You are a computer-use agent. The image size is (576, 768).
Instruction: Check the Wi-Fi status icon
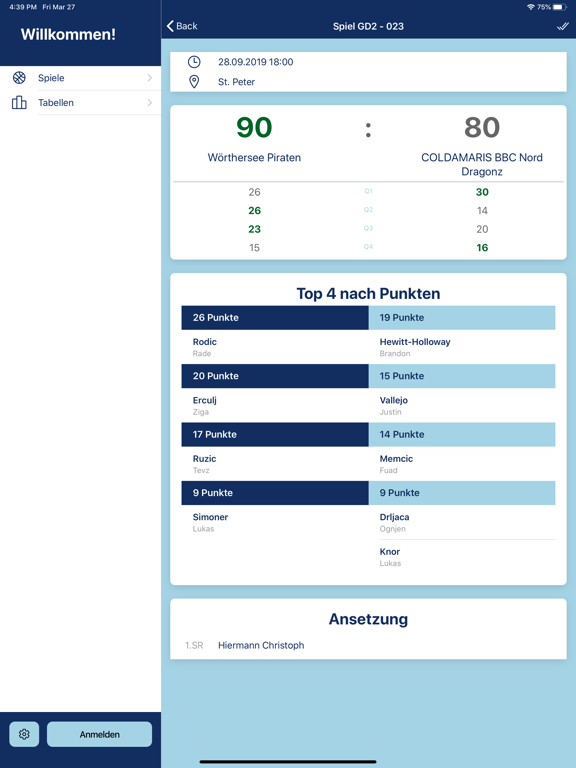point(530,7)
